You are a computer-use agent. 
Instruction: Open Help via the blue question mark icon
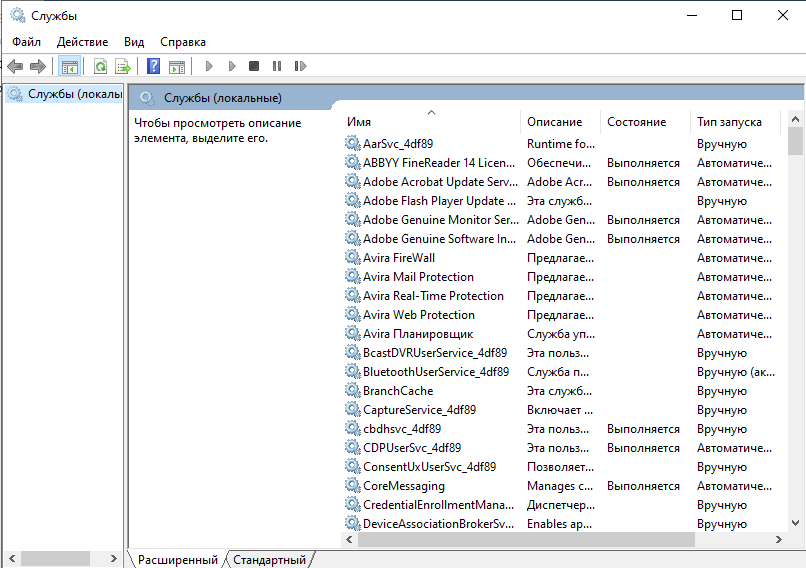tap(153, 66)
